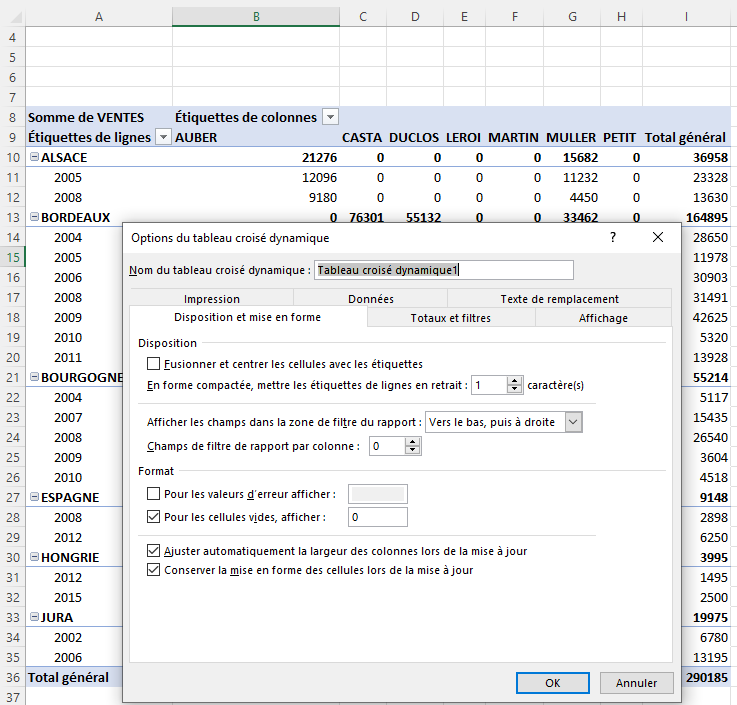Uncheck Conserver la mise en forme checkbox
Viewport: 737px width, 705px height.
tap(153, 570)
